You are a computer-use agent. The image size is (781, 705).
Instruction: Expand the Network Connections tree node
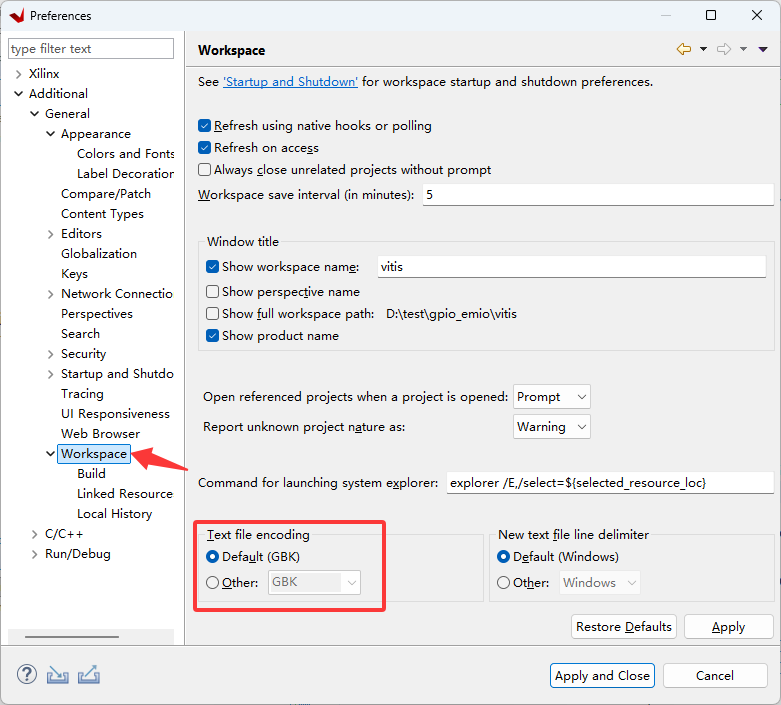[50, 294]
